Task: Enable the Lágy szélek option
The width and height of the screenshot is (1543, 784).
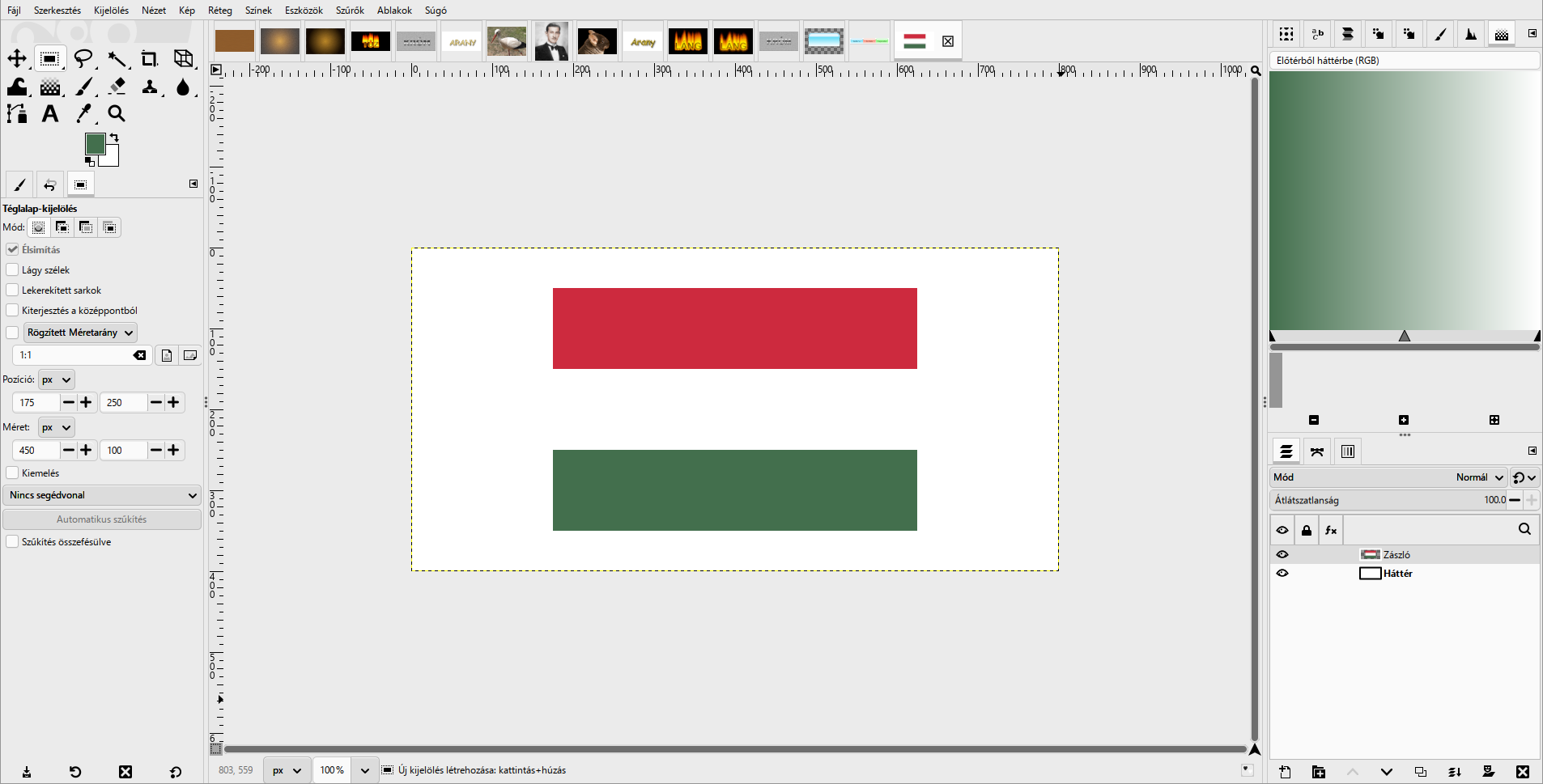Action: [12, 269]
